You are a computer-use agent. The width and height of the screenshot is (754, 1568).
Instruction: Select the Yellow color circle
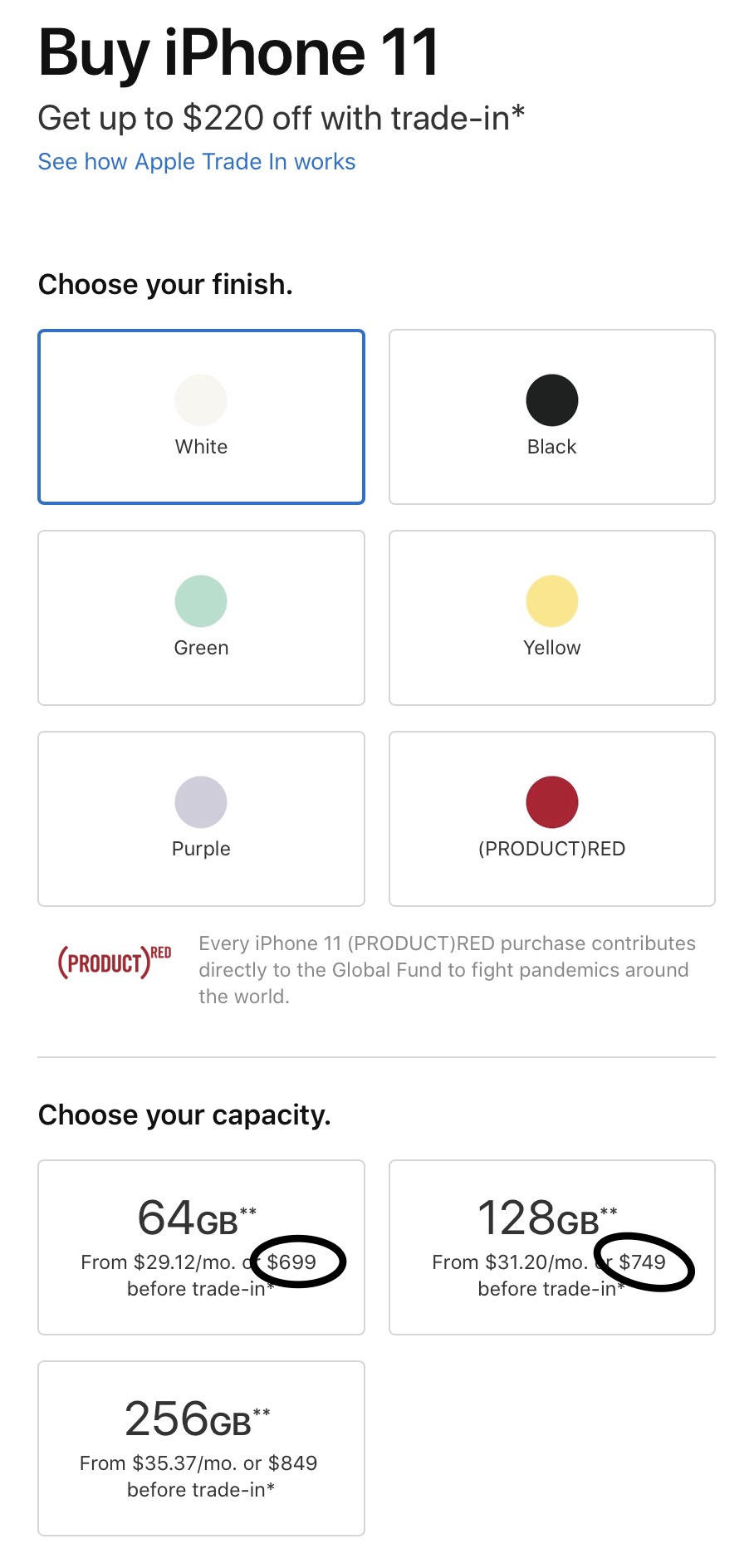point(551,601)
